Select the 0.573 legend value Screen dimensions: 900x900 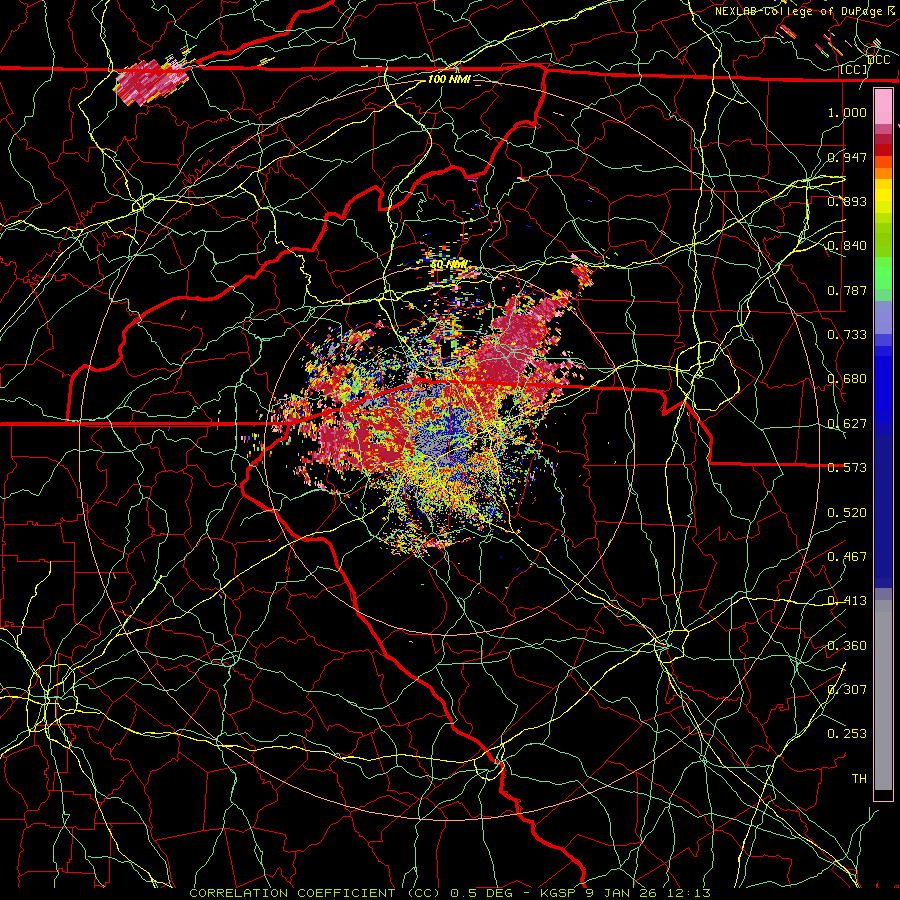coord(847,468)
